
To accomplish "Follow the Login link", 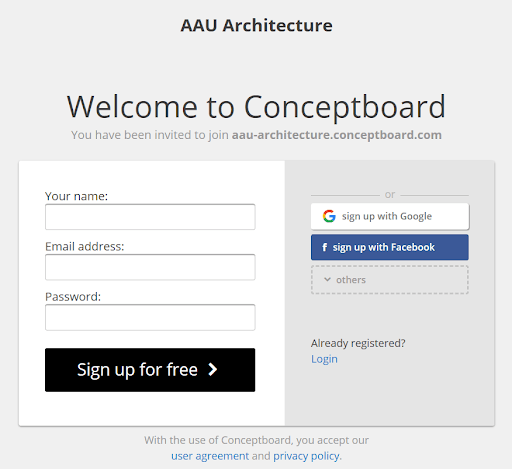I will click(x=324, y=359).
